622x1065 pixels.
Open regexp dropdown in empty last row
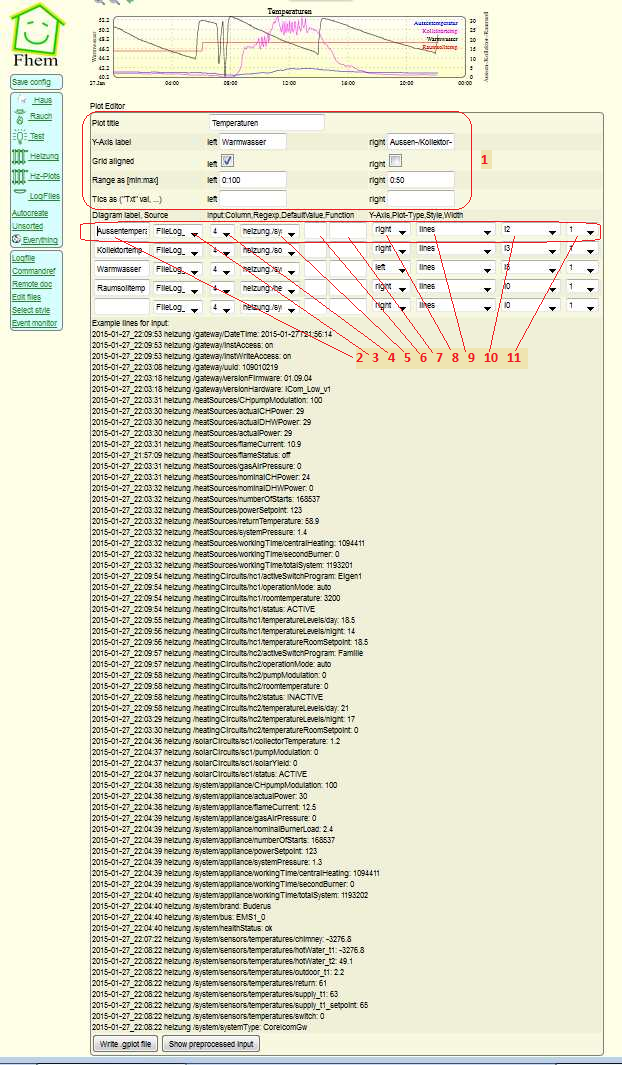click(x=271, y=306)
